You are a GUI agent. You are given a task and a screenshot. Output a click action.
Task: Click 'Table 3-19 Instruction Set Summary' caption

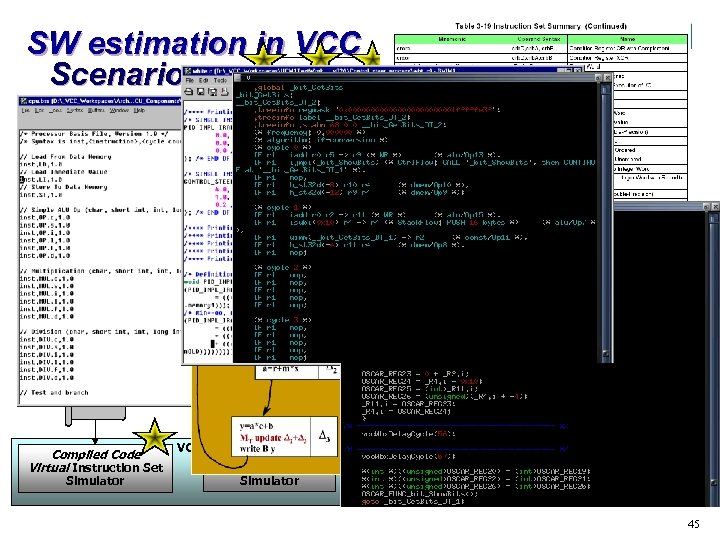point(541,26)
